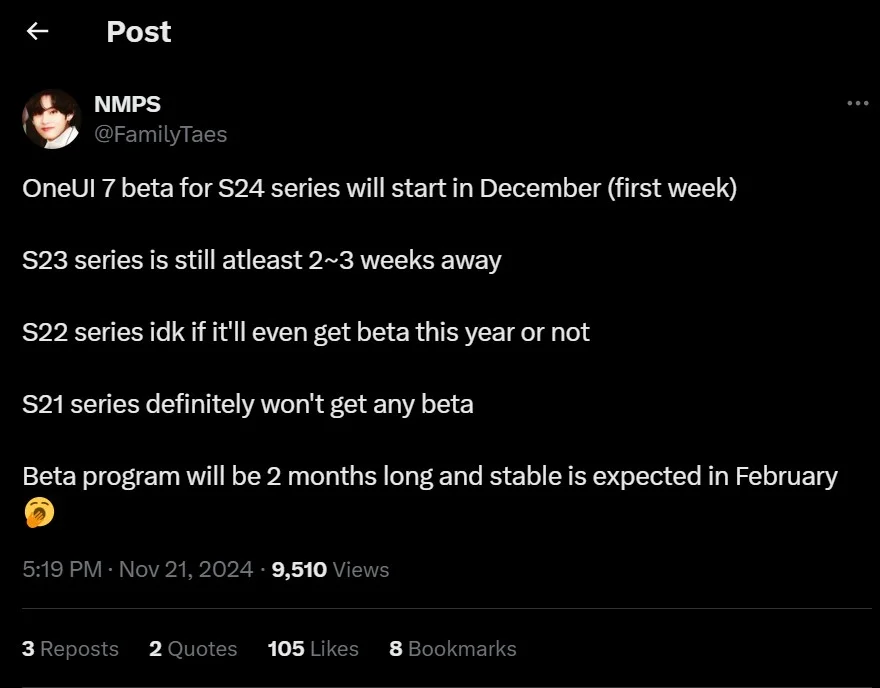Show the 3 Reposts list

[x=70, y=648]
